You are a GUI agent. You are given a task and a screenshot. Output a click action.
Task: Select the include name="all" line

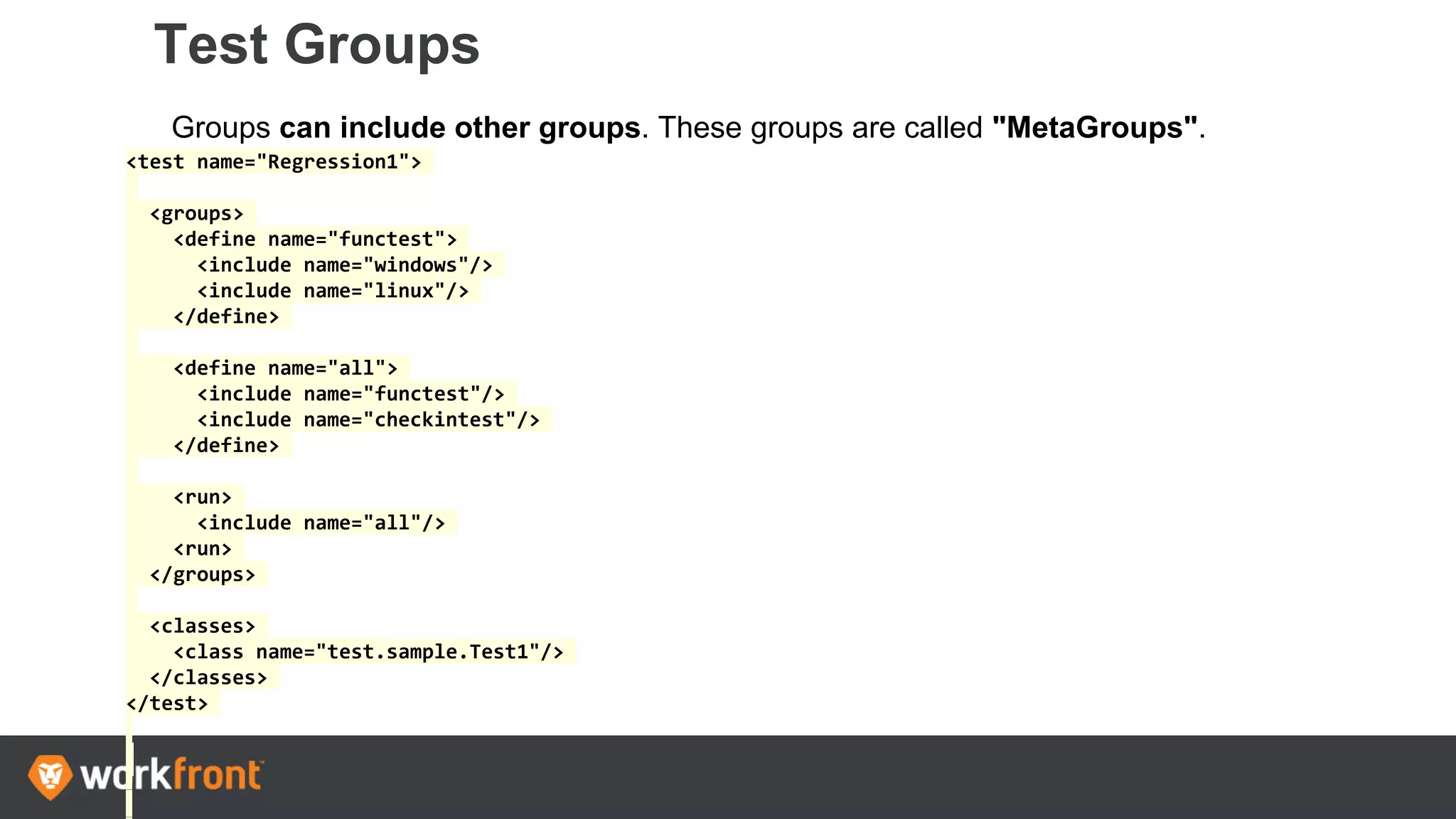pyautogui.click(x=321, y=523)
